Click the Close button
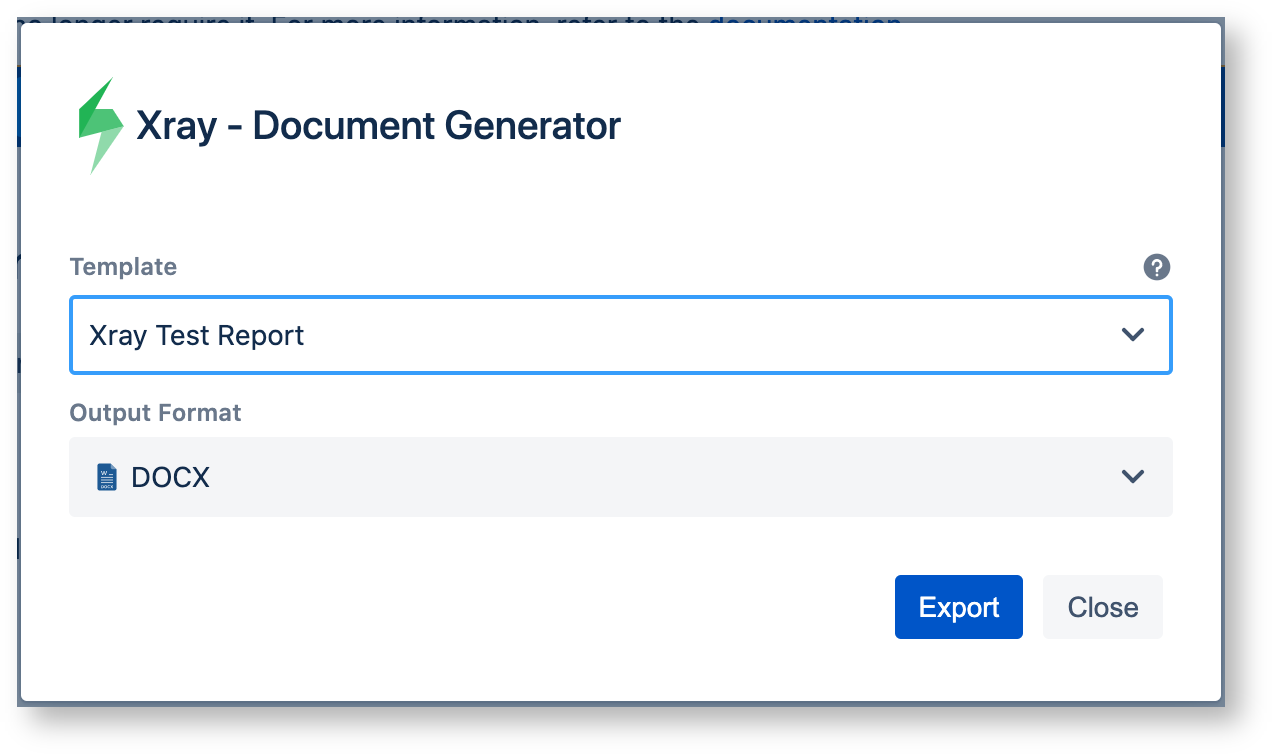1273x755 pixels. pos(1103,607)
